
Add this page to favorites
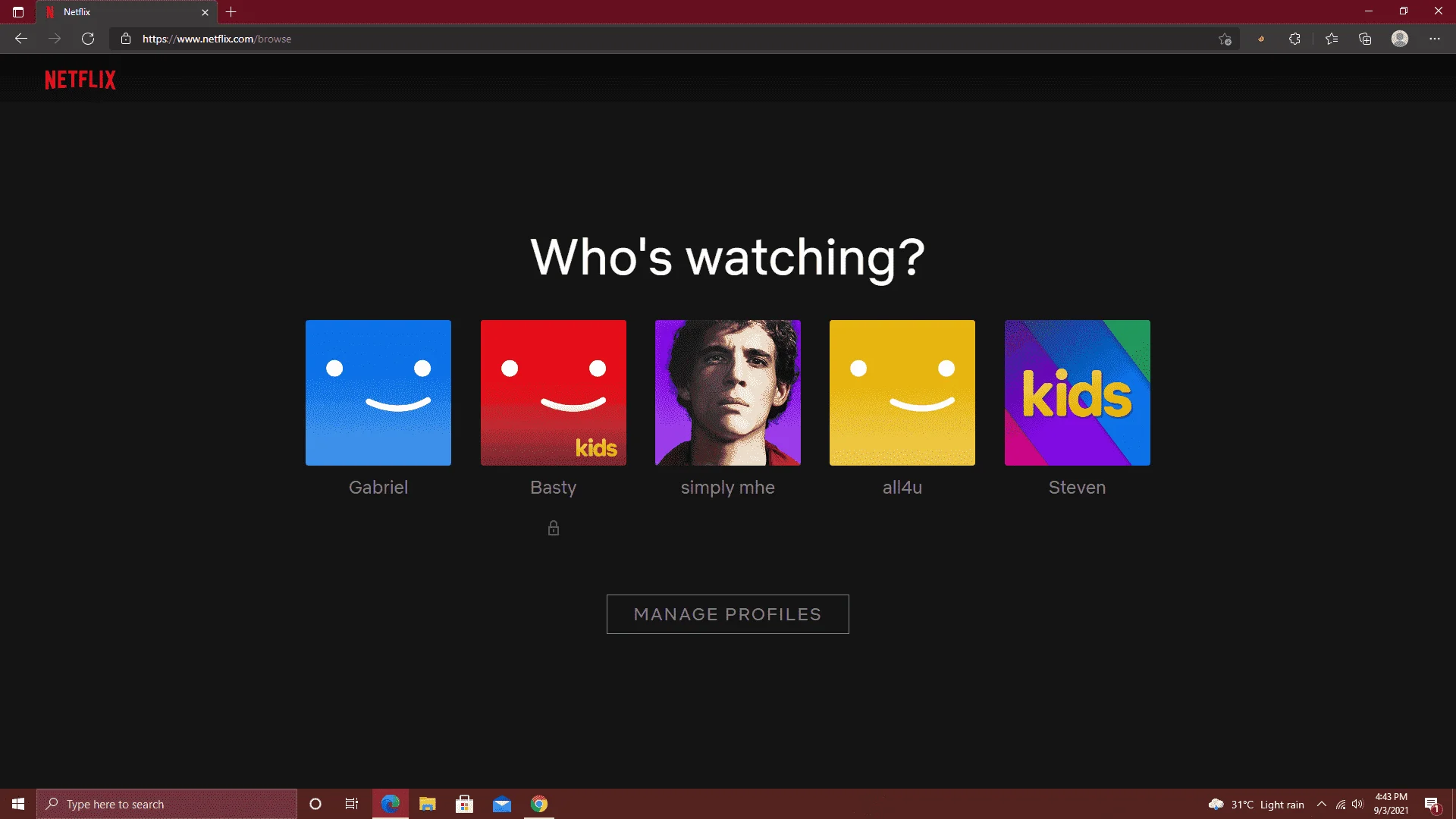tap(1225, 39)
